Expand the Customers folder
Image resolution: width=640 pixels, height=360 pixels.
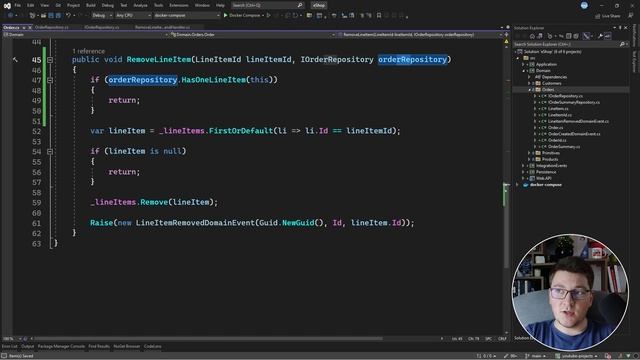(529, 83)
